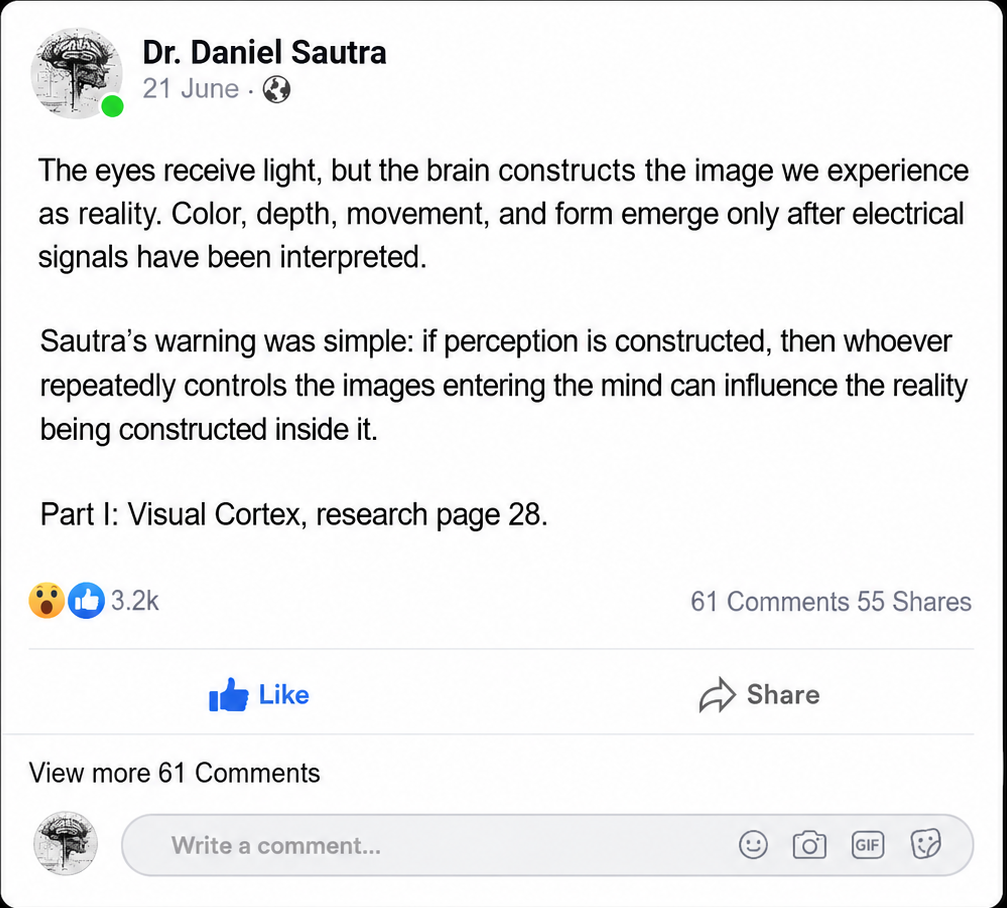
Task: Click the wow reaction emoji
Action: pos(46,600)
